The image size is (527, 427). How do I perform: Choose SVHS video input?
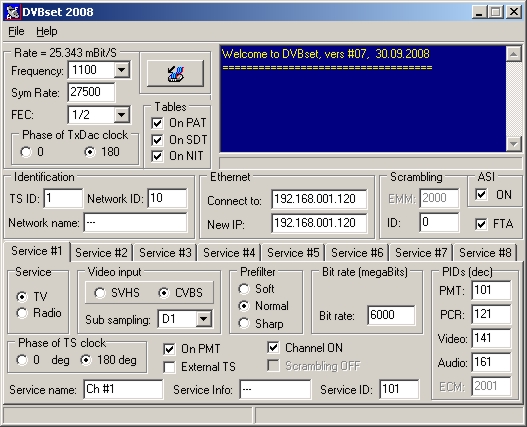(100, 293)
